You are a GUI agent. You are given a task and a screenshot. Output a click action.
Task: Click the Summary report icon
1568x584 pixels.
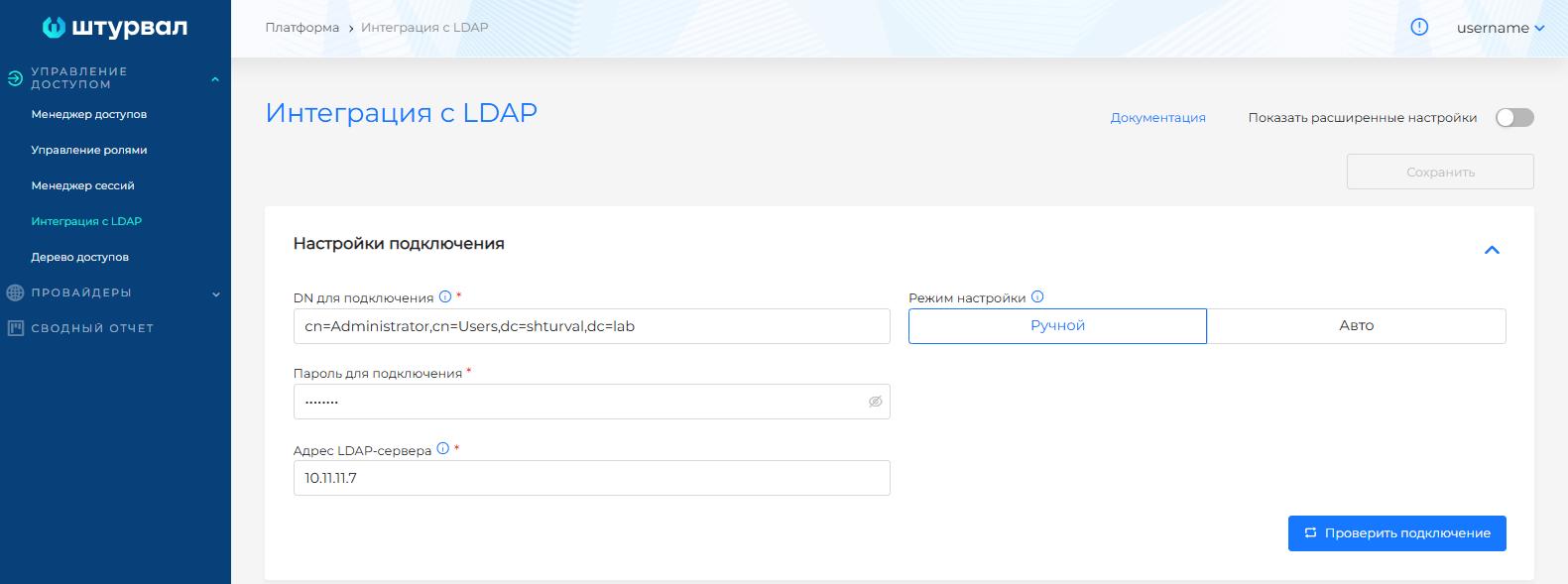[15, 328]
